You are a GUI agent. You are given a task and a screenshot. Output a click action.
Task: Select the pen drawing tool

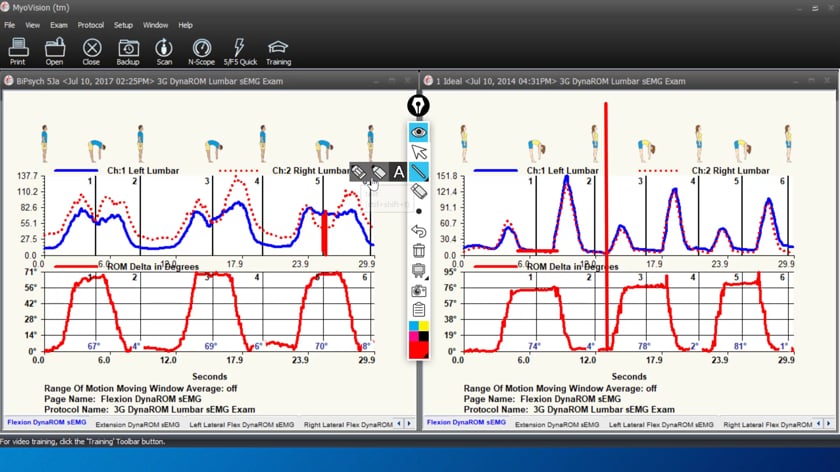[418, 172]
